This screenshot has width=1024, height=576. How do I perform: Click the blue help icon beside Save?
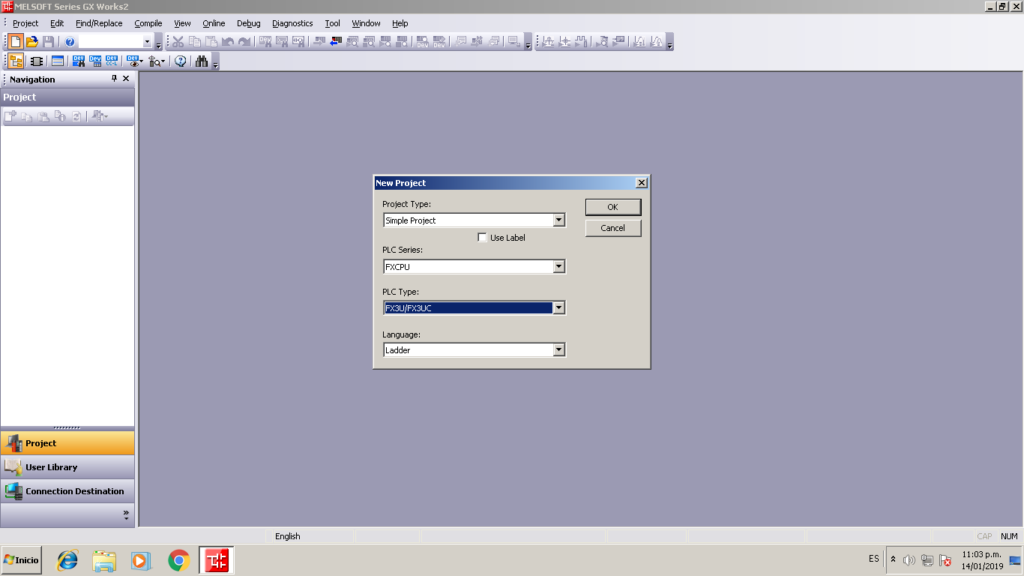coord(70,42)
